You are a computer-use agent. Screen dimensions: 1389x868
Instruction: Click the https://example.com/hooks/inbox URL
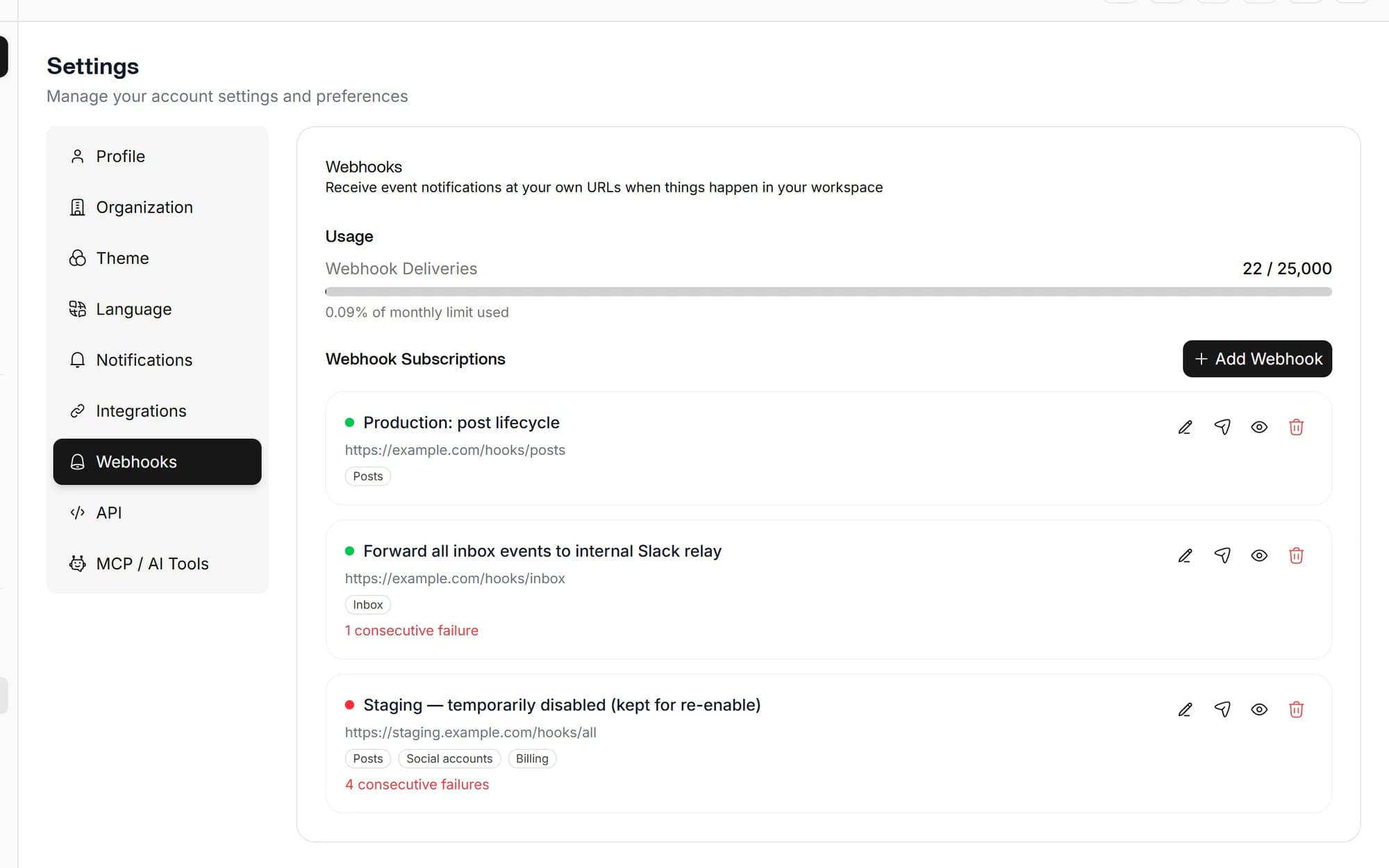(455, 578)
